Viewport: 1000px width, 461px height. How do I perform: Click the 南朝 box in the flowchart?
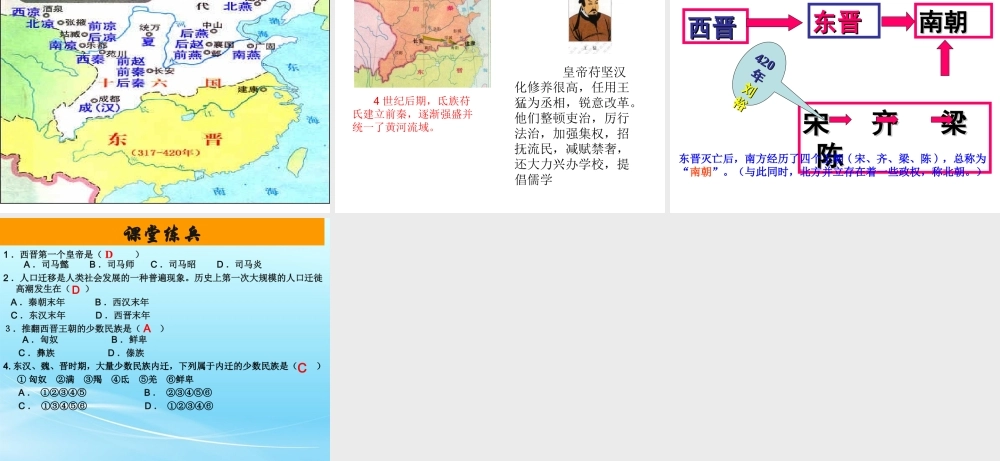pyautogui.click(x=953, y=20)
